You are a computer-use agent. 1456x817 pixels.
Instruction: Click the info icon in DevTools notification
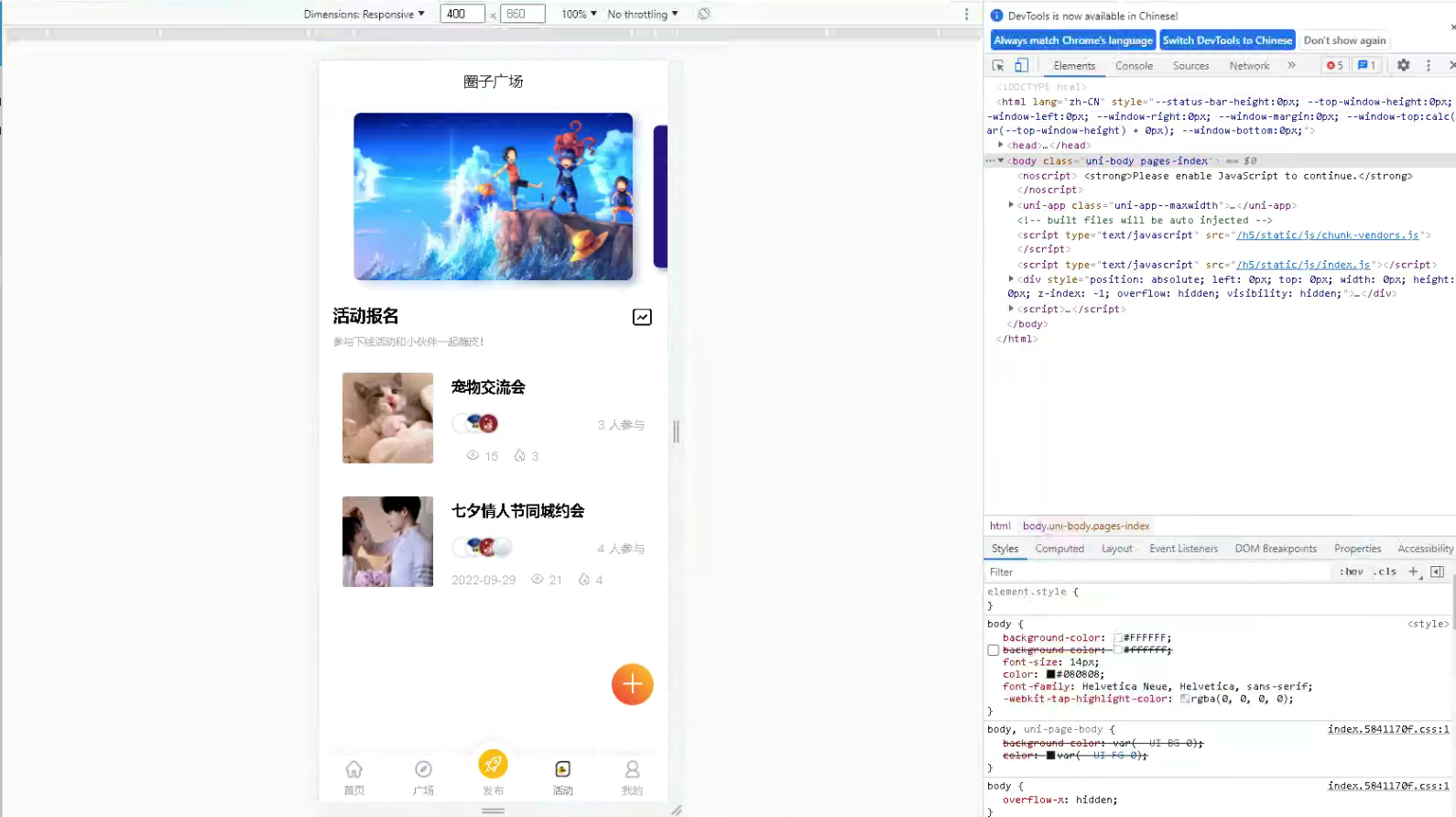coord(996,16)
